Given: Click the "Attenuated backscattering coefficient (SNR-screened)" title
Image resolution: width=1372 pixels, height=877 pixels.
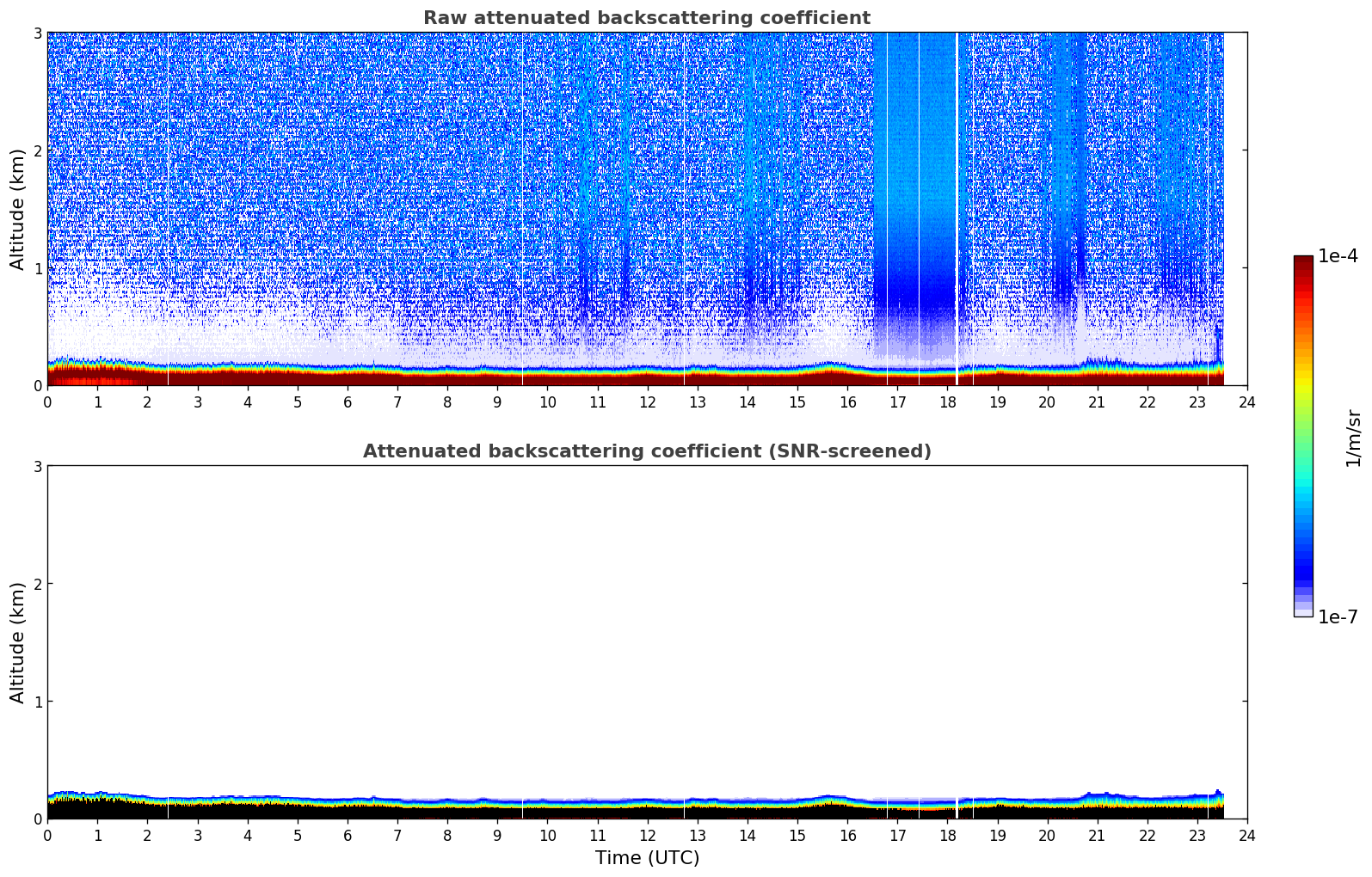Looking at the screenshot, I should pos(646,451).
